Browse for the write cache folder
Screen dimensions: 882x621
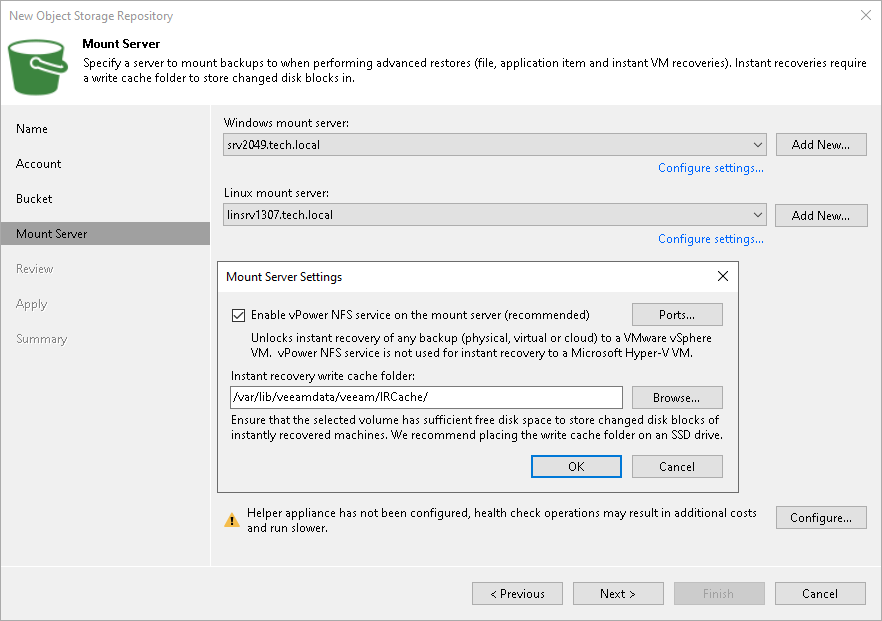[677, 398]
